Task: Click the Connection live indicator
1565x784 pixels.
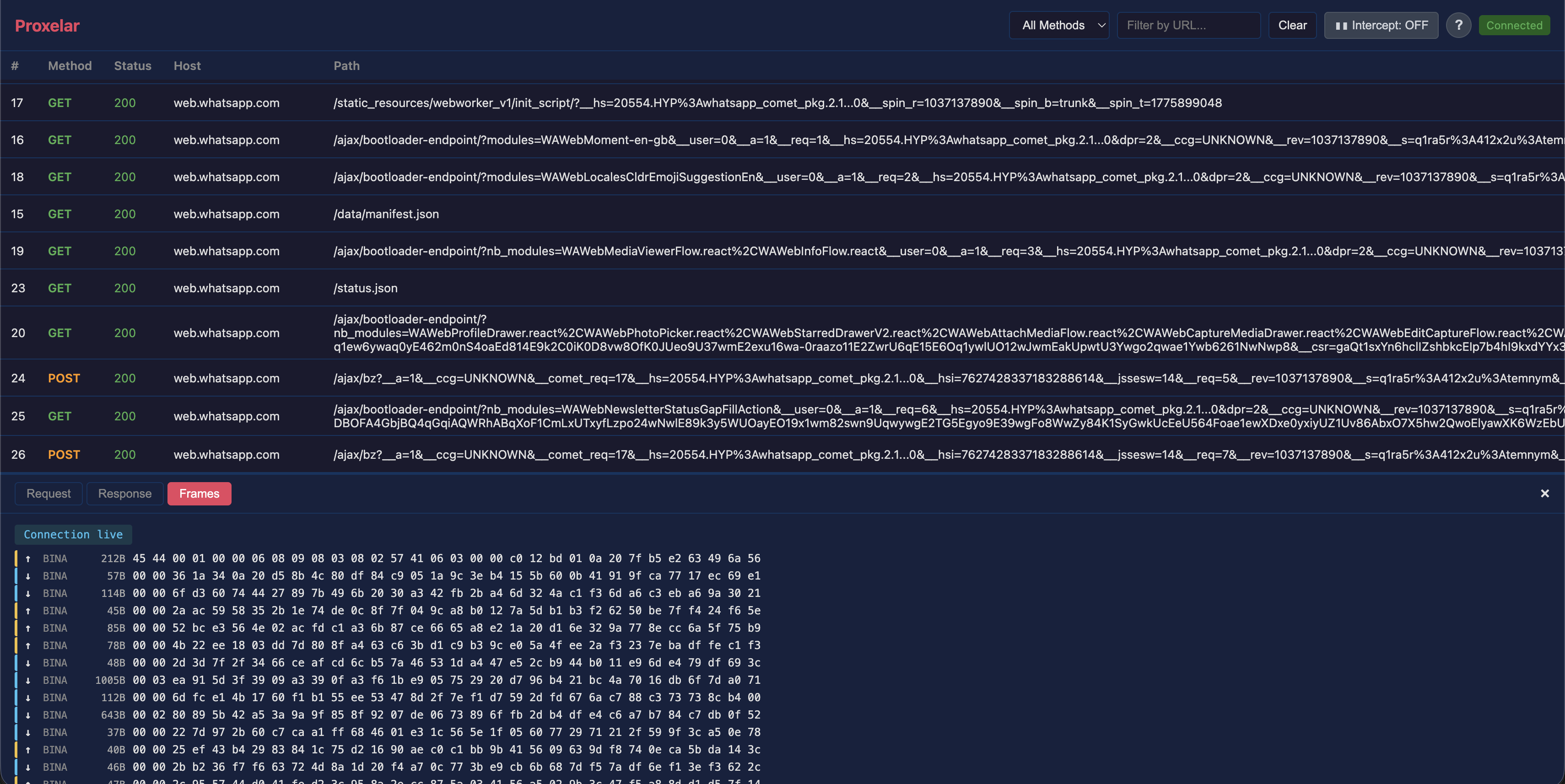Action: (73, 534)
